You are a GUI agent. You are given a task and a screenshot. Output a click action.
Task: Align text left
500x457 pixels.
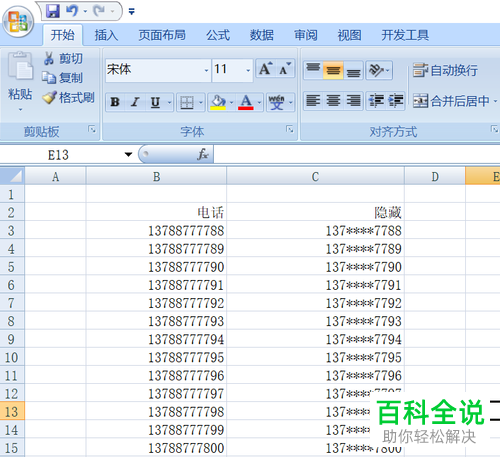(313, 101)
